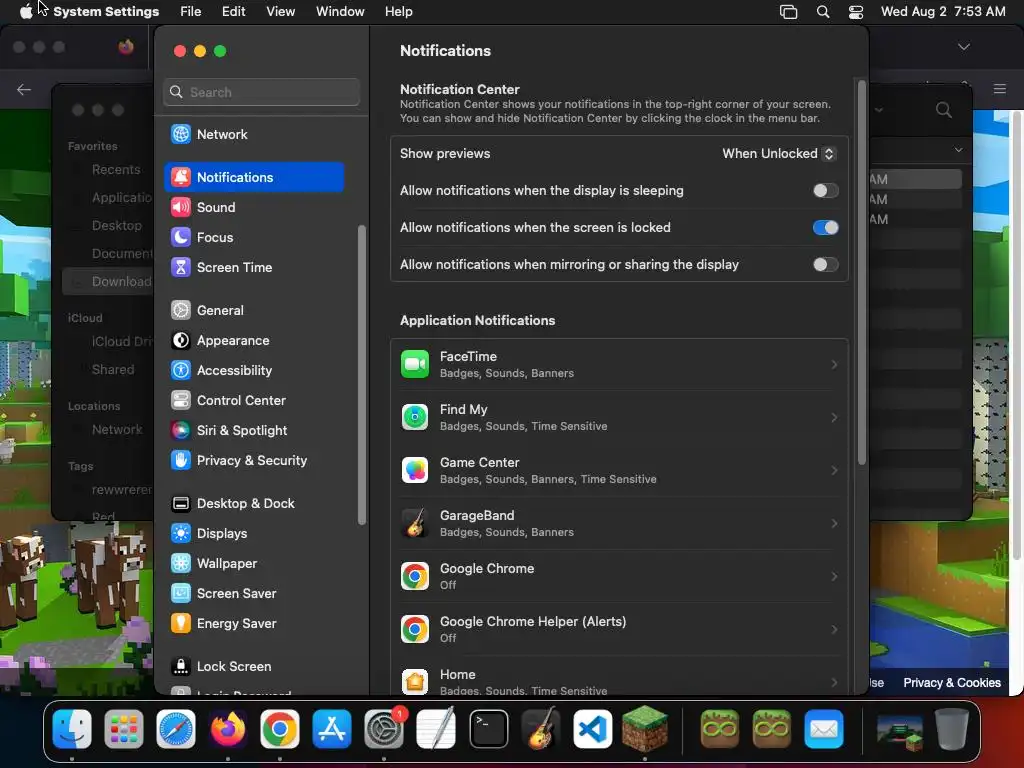Open Mail from the Dock
The width and height of the screenshot is (1024, 768).
tap(824, 729)
